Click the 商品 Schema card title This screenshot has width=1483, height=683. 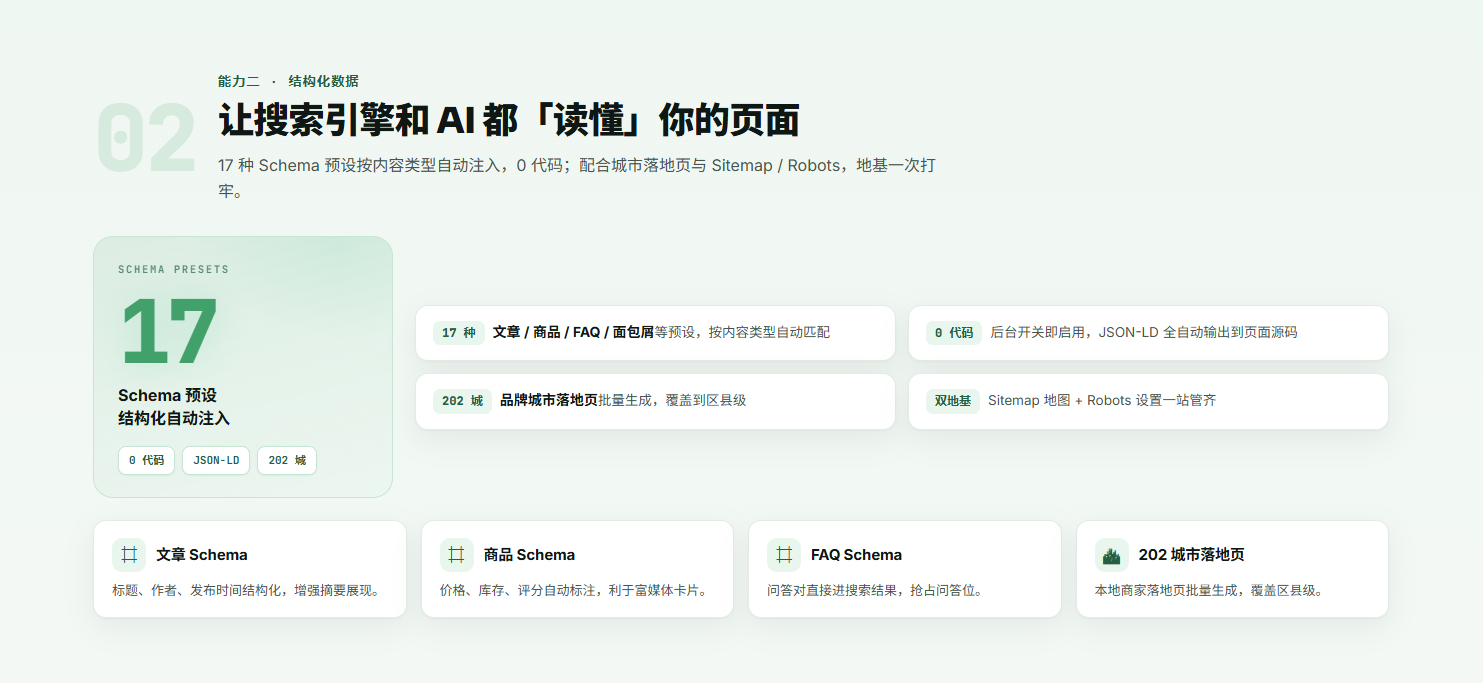pyautogui.click(x=529, y=555)
